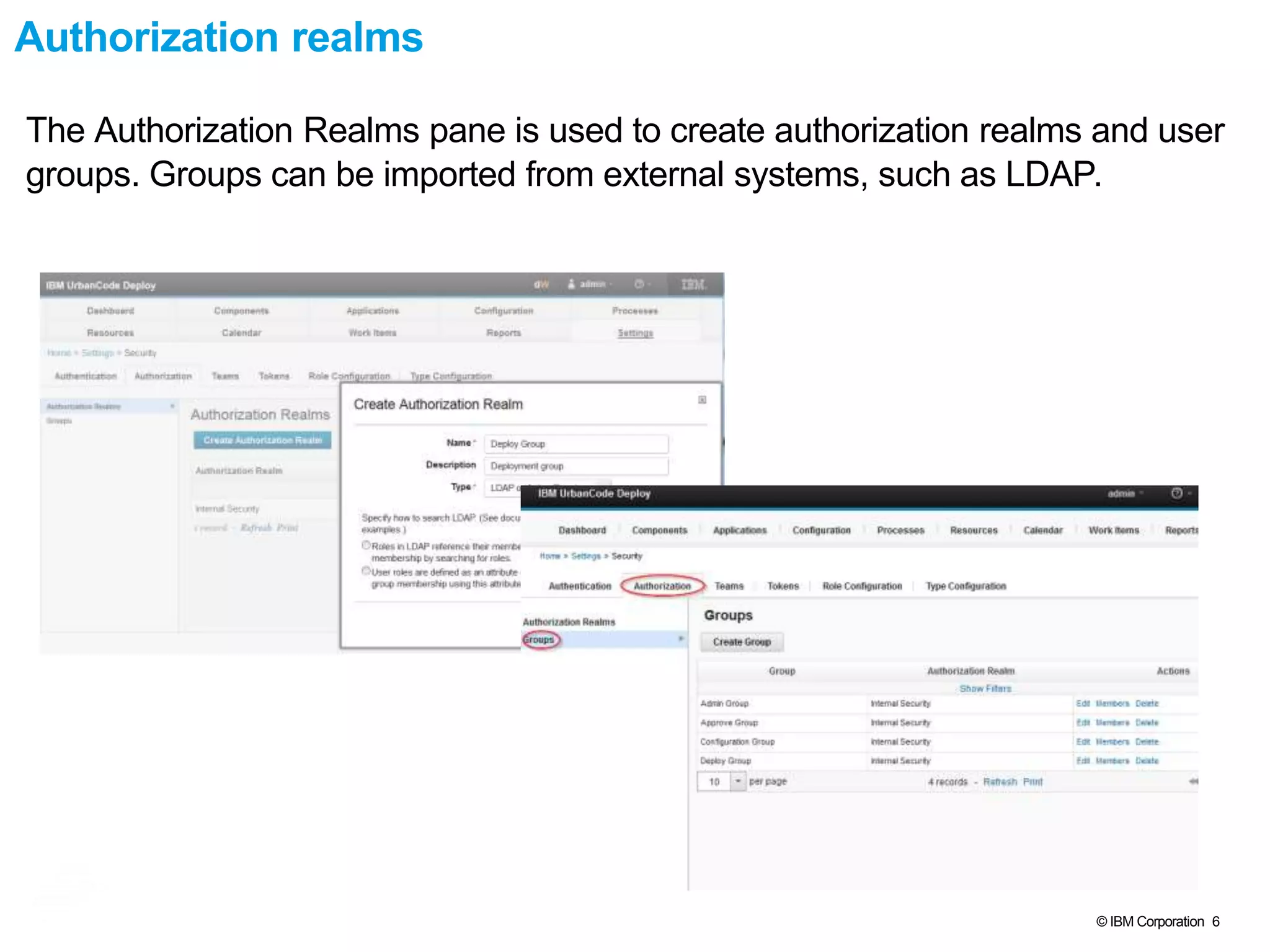Click the IBM logo in the back window
The height and width of the screenshot is (952, 1270).
pyautogui.click(x=693, y=284)
